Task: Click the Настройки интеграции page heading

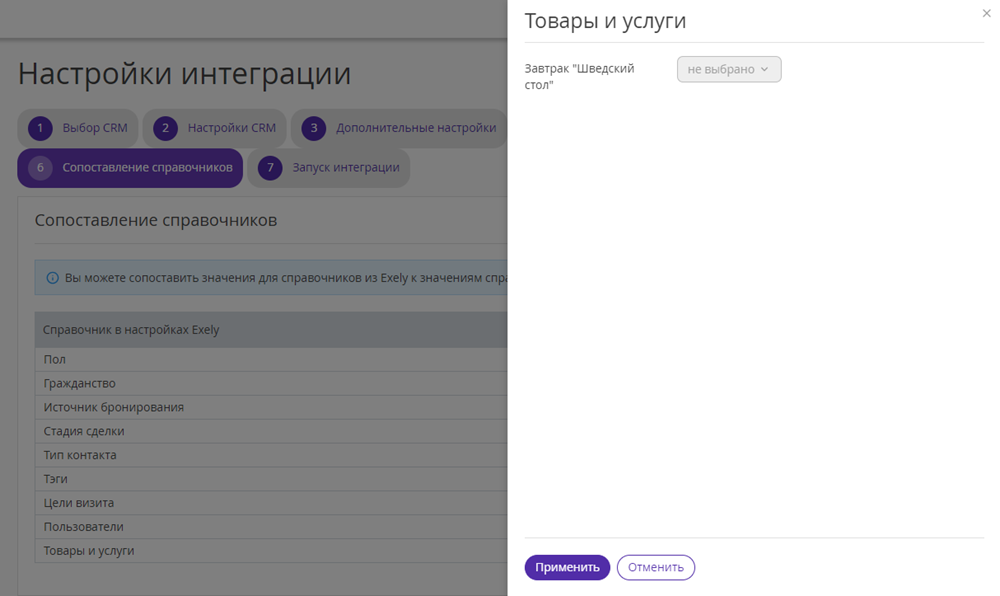Action: (184, 73)
